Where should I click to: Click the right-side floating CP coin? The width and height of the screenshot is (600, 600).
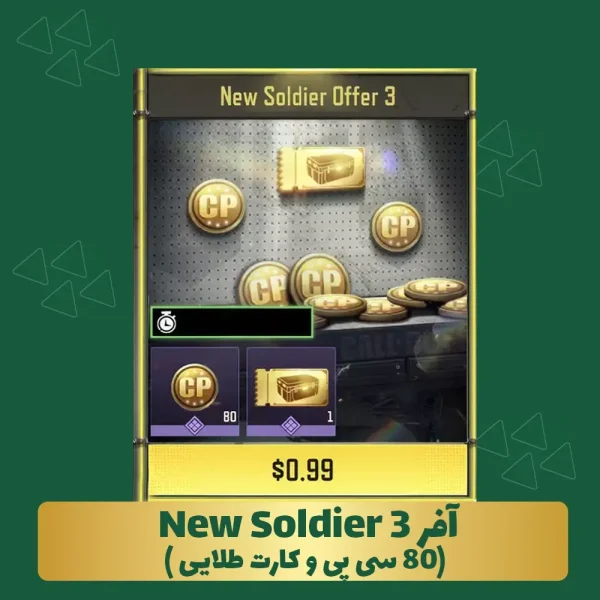pyautogui.click(x=397, y=227)
